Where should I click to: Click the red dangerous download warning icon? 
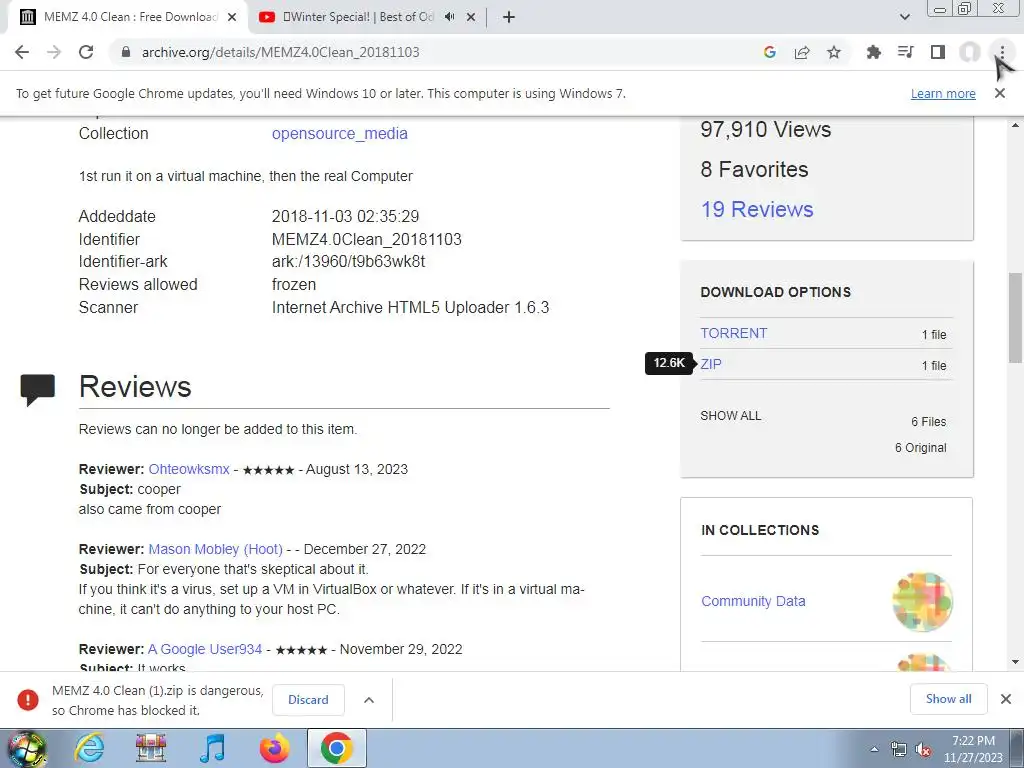pos(27,699)
